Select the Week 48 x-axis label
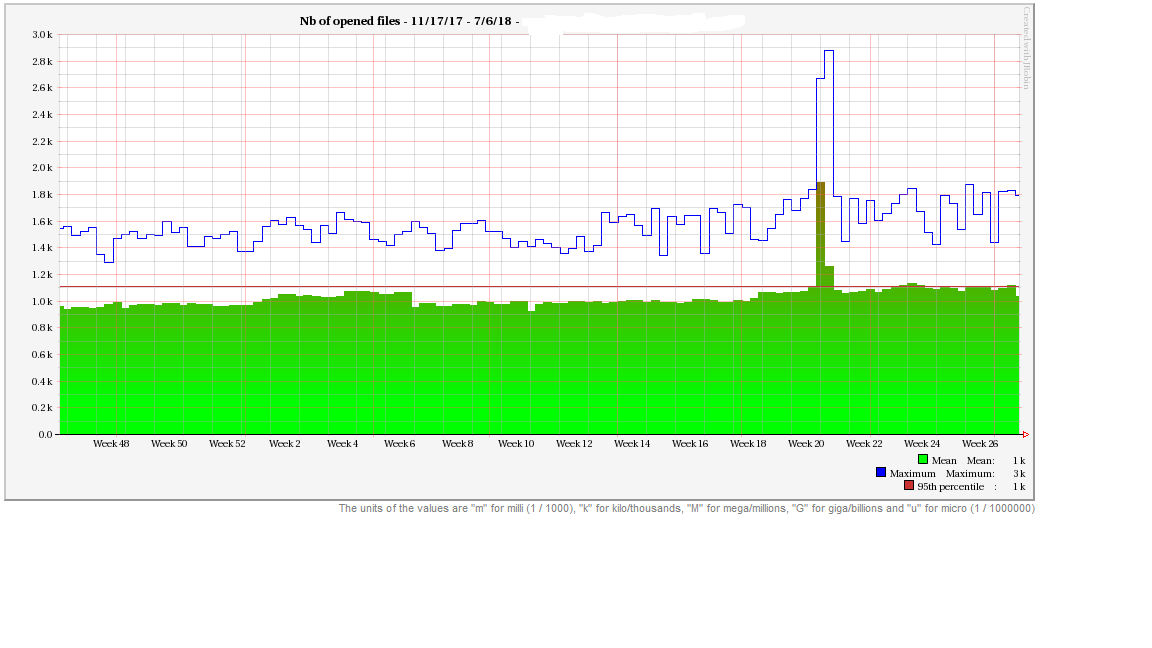The height and width of the screenshot is (648, 1152). click(x=111, y=444)
